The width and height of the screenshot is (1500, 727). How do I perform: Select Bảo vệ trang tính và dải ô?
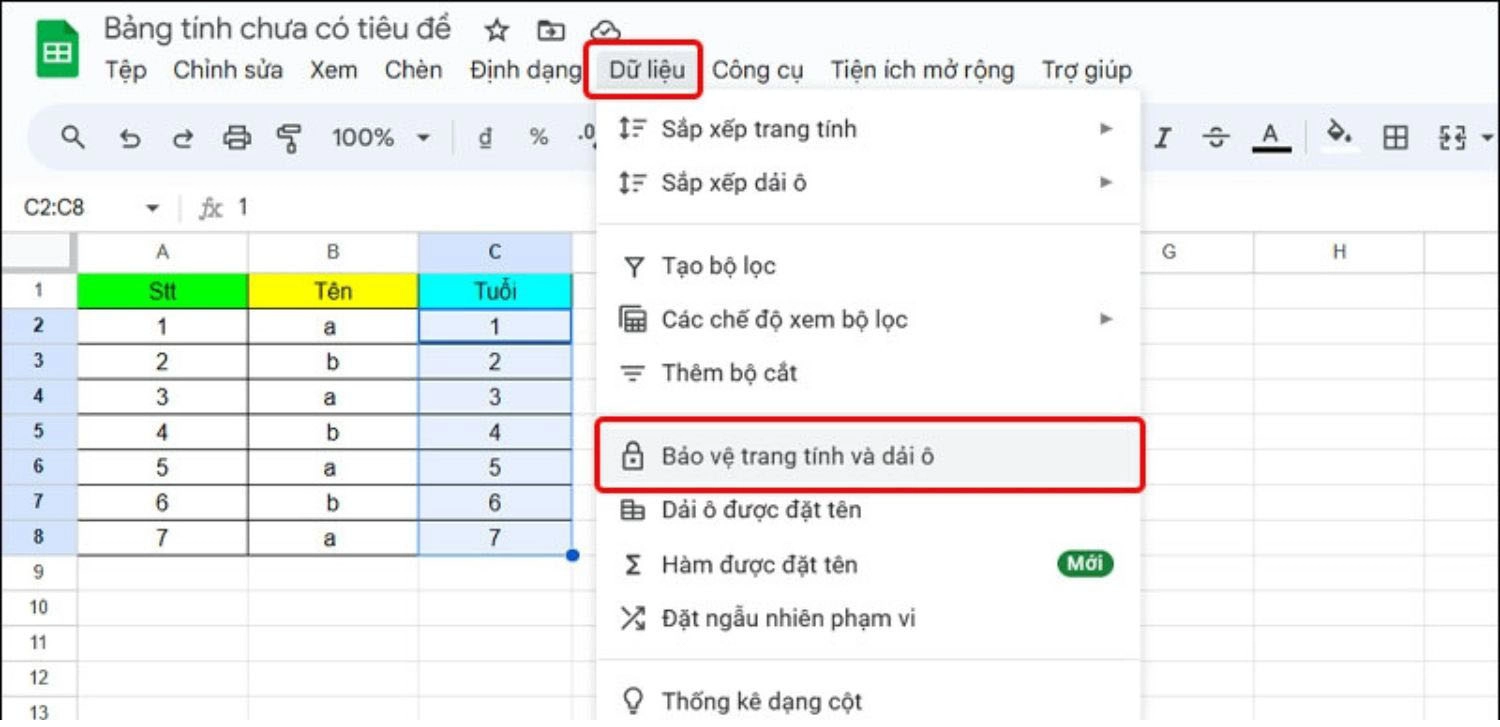868,456
